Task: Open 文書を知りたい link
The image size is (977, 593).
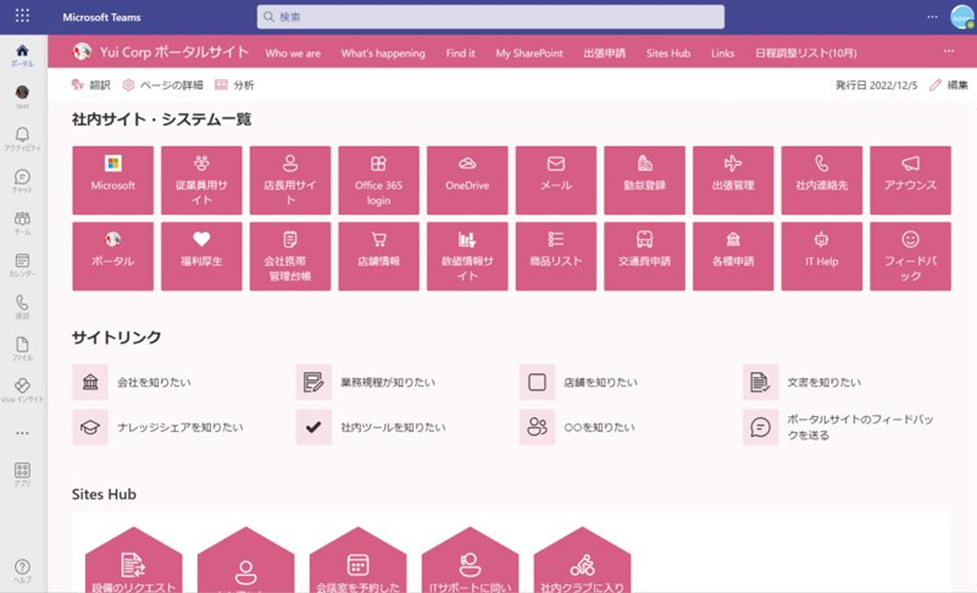Action: click(x=803, y=382)
